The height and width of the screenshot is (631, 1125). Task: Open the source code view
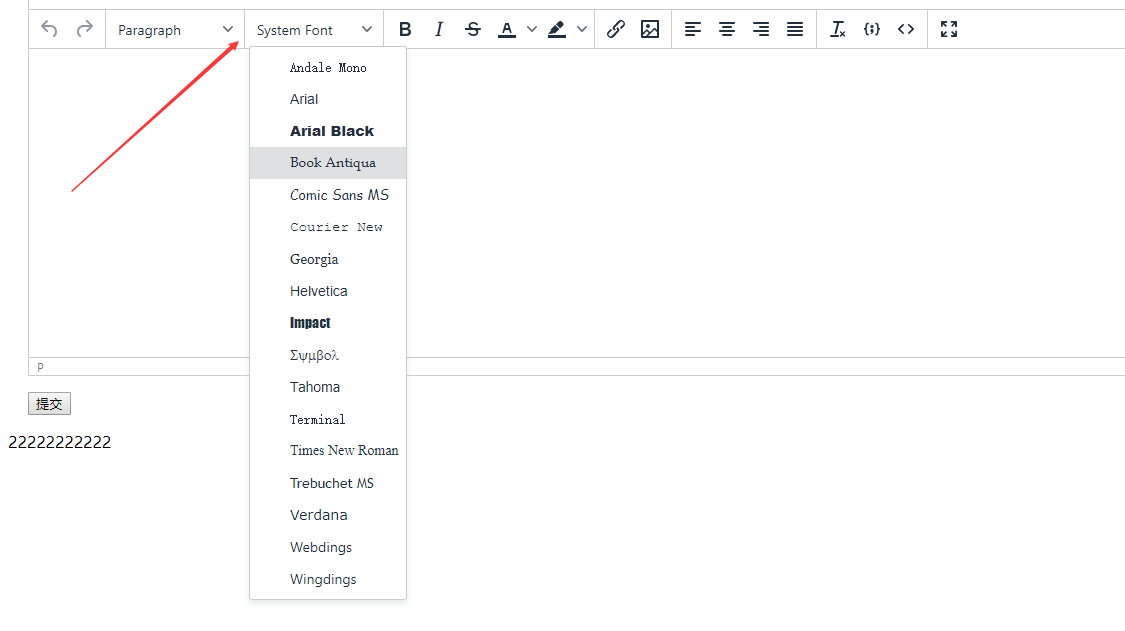tap(906, 29)
